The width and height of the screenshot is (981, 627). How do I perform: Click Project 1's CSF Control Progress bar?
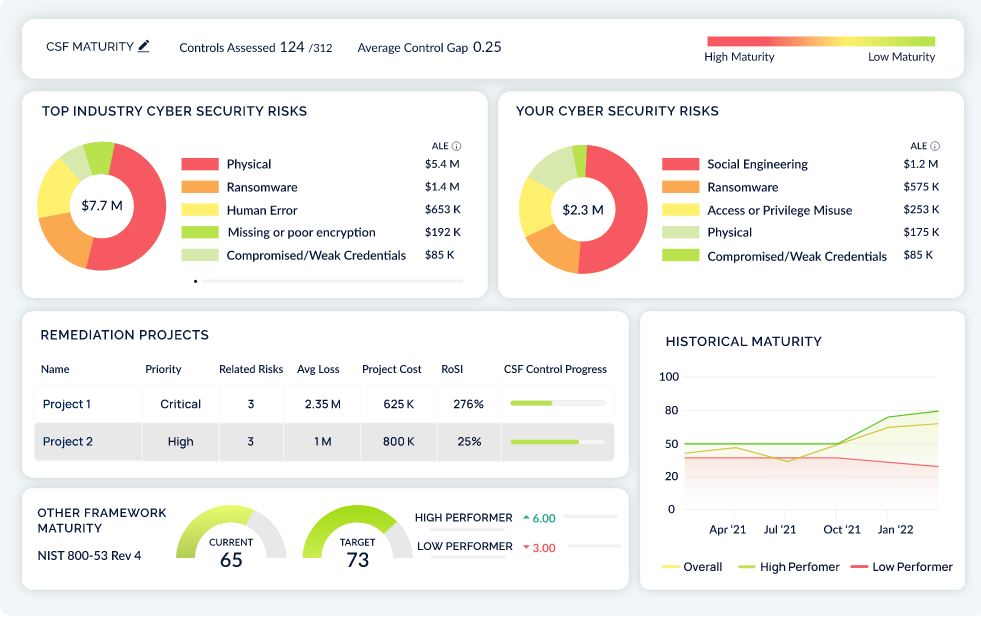pos(557,404)
